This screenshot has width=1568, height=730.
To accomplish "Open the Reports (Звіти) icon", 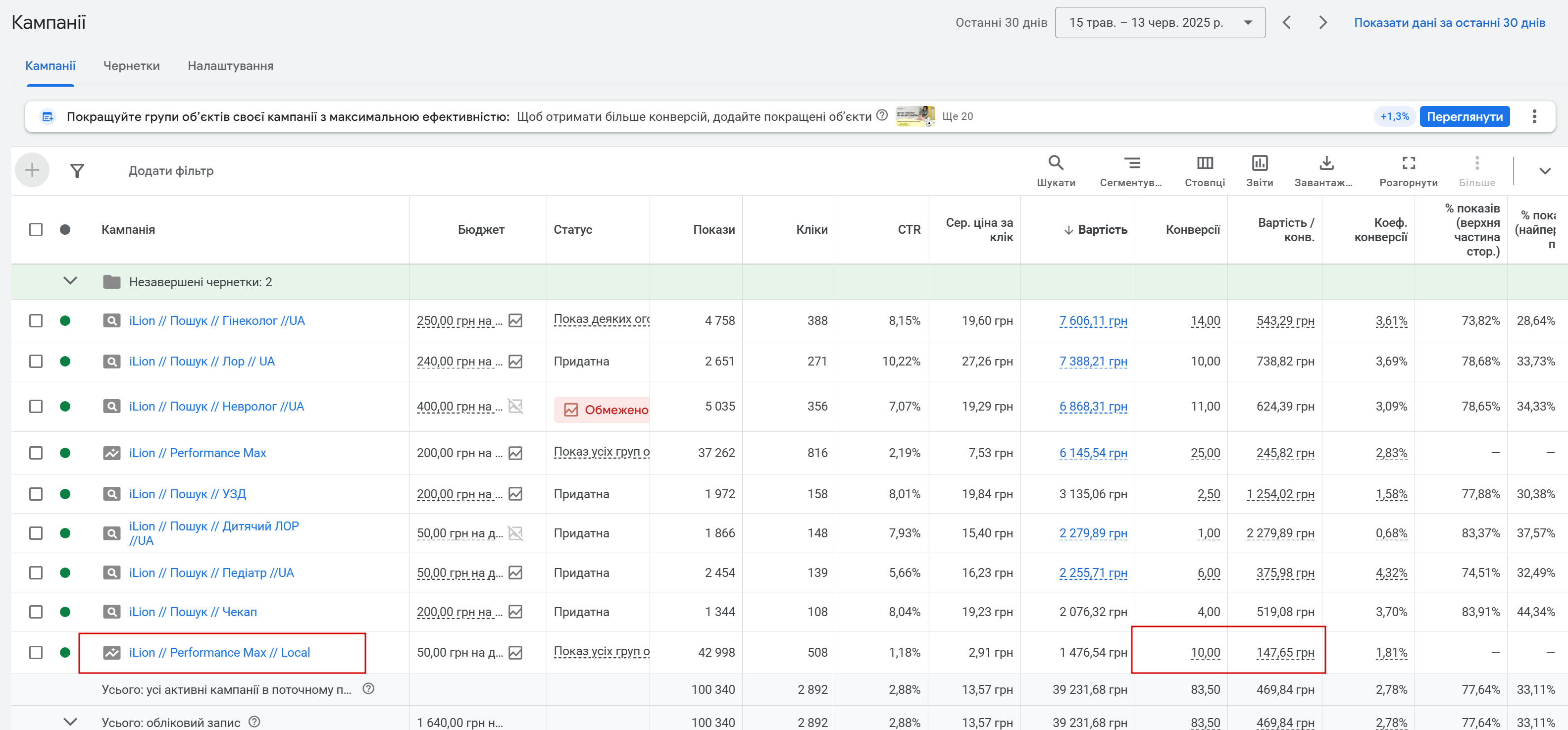I will tap(1260, 170).
